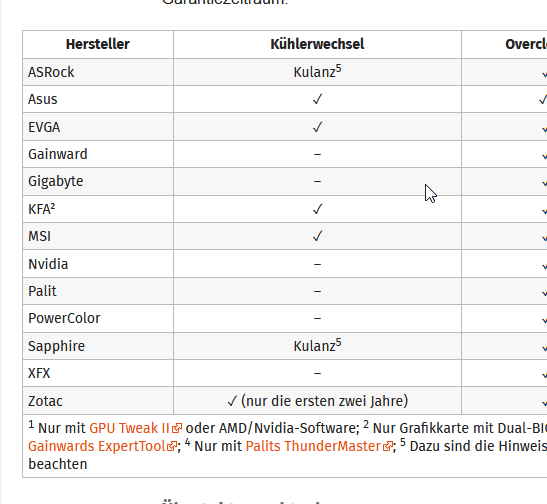Click Kulanz text in the Sapphire row

click(x=314, y=346)
